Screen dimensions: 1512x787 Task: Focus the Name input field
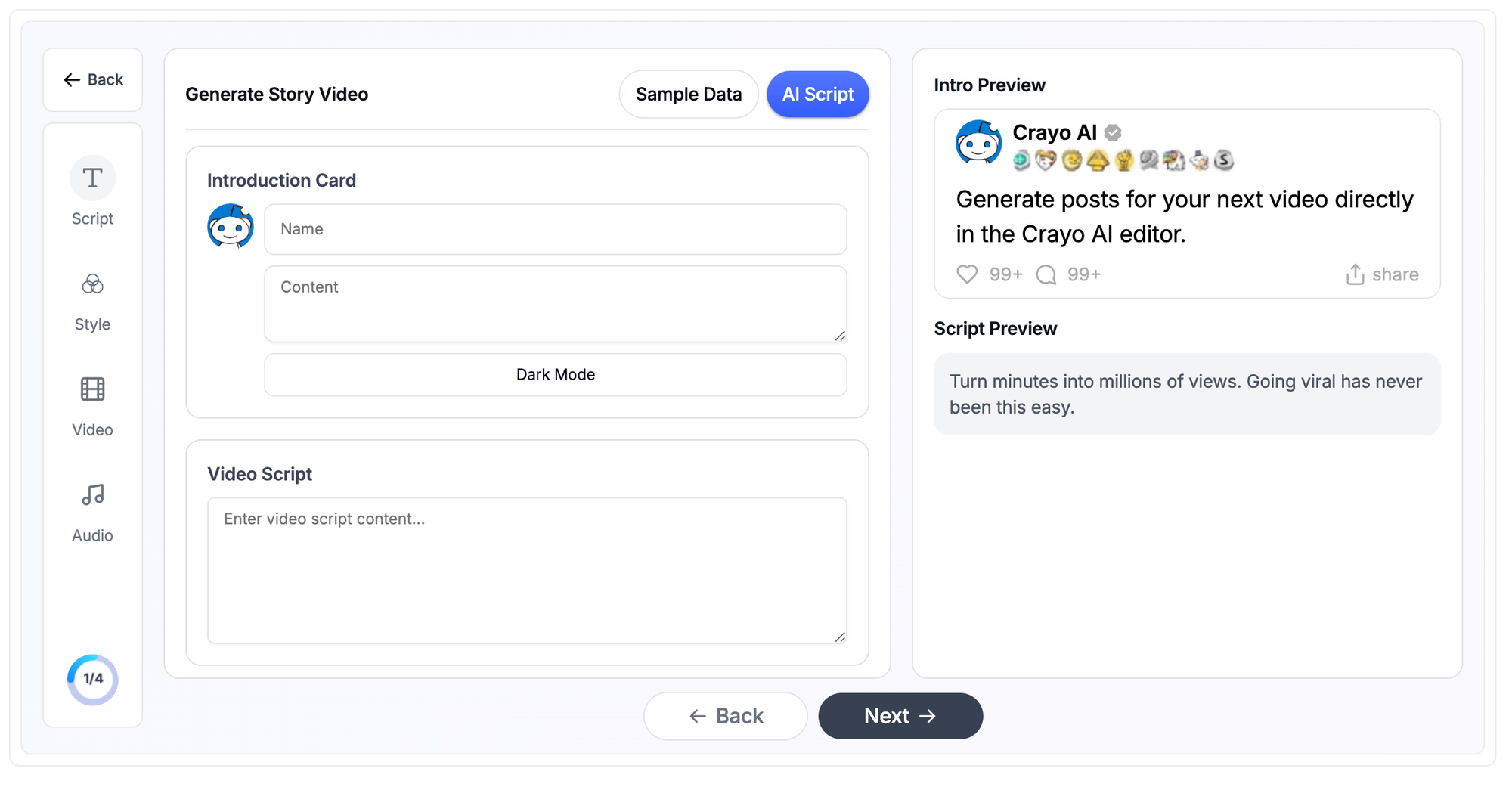click(x=556, y=229)
